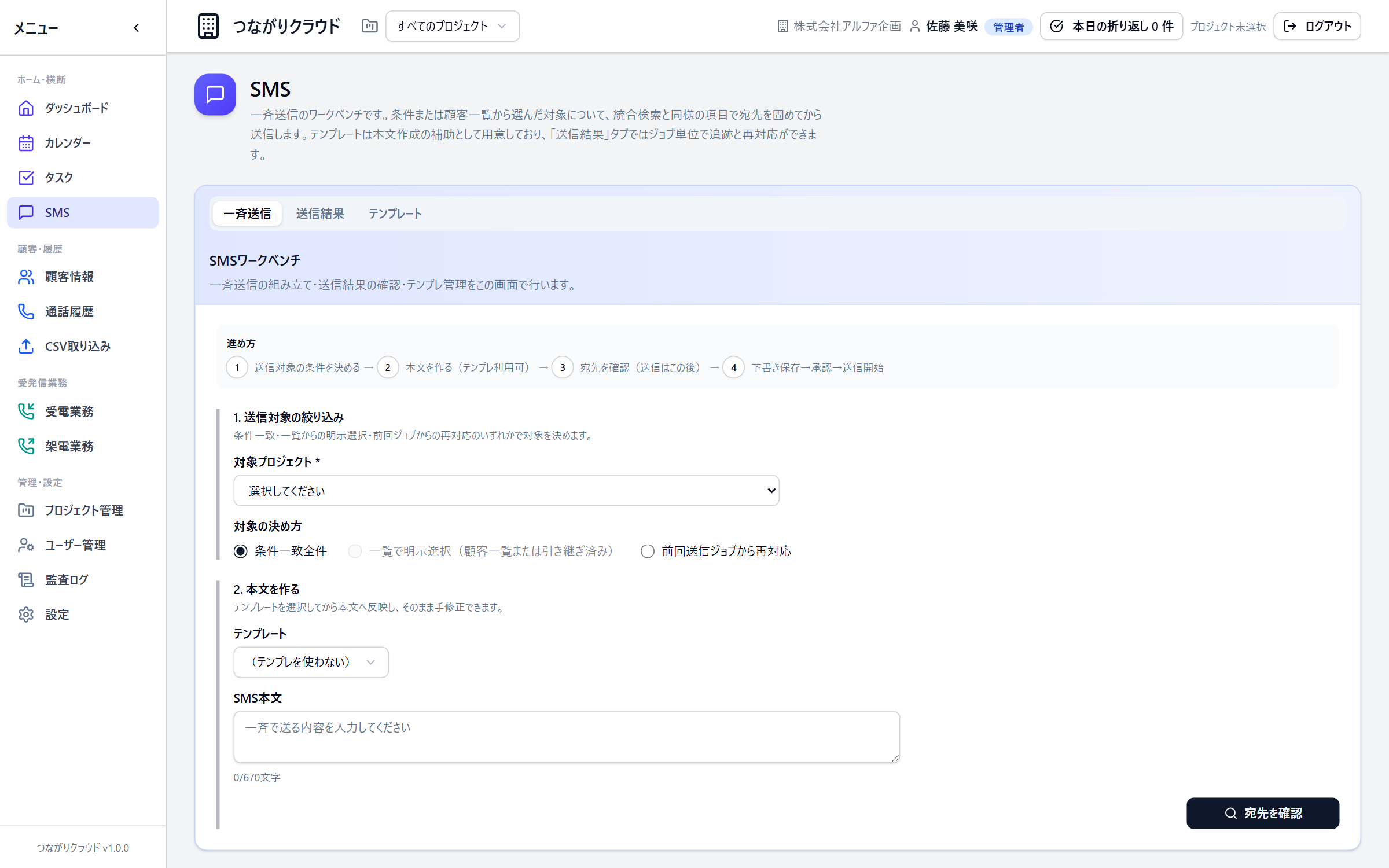This screenshot has height=868, width=1389.
Task: Open 監査ログ from the sidebar
Action: click(83, 580)
